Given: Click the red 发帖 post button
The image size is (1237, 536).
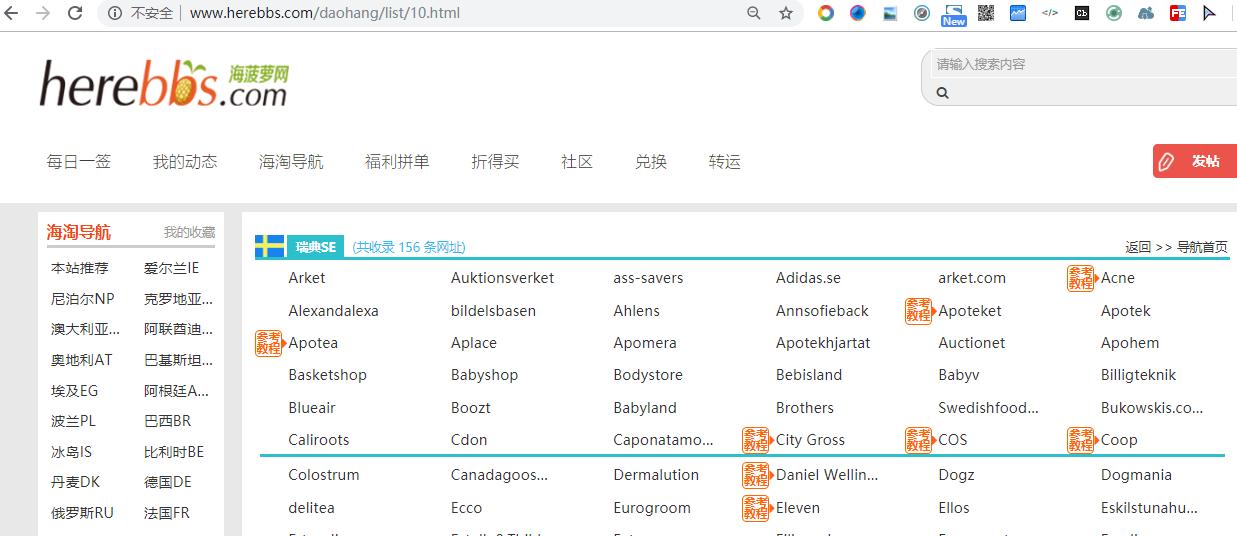Looking at the screenshot, I should (1195, 161).
